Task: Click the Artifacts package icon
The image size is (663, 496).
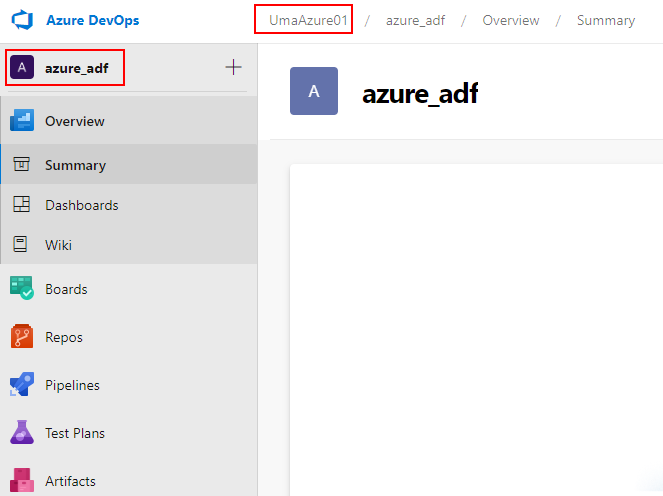Action: click(x=22, y=480)
